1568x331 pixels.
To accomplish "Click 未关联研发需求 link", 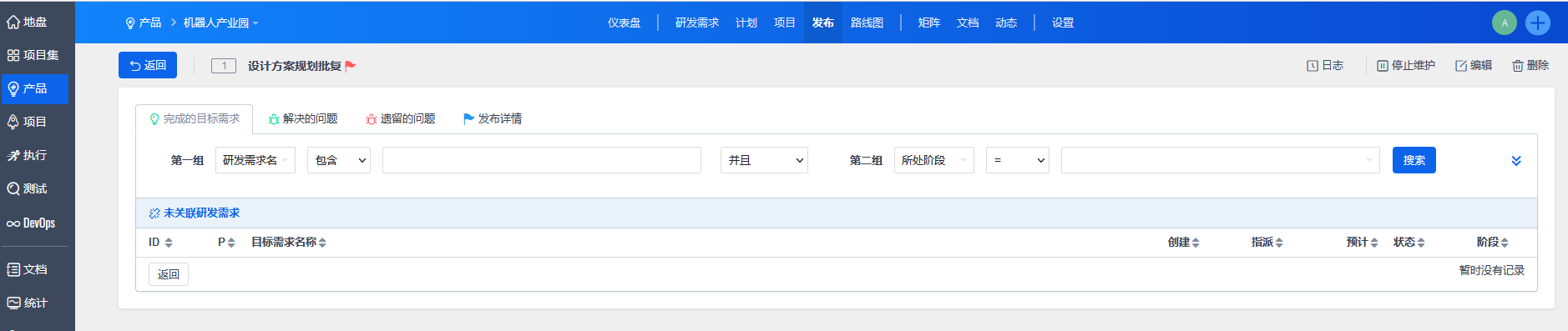I will click(x=195, y=213).
